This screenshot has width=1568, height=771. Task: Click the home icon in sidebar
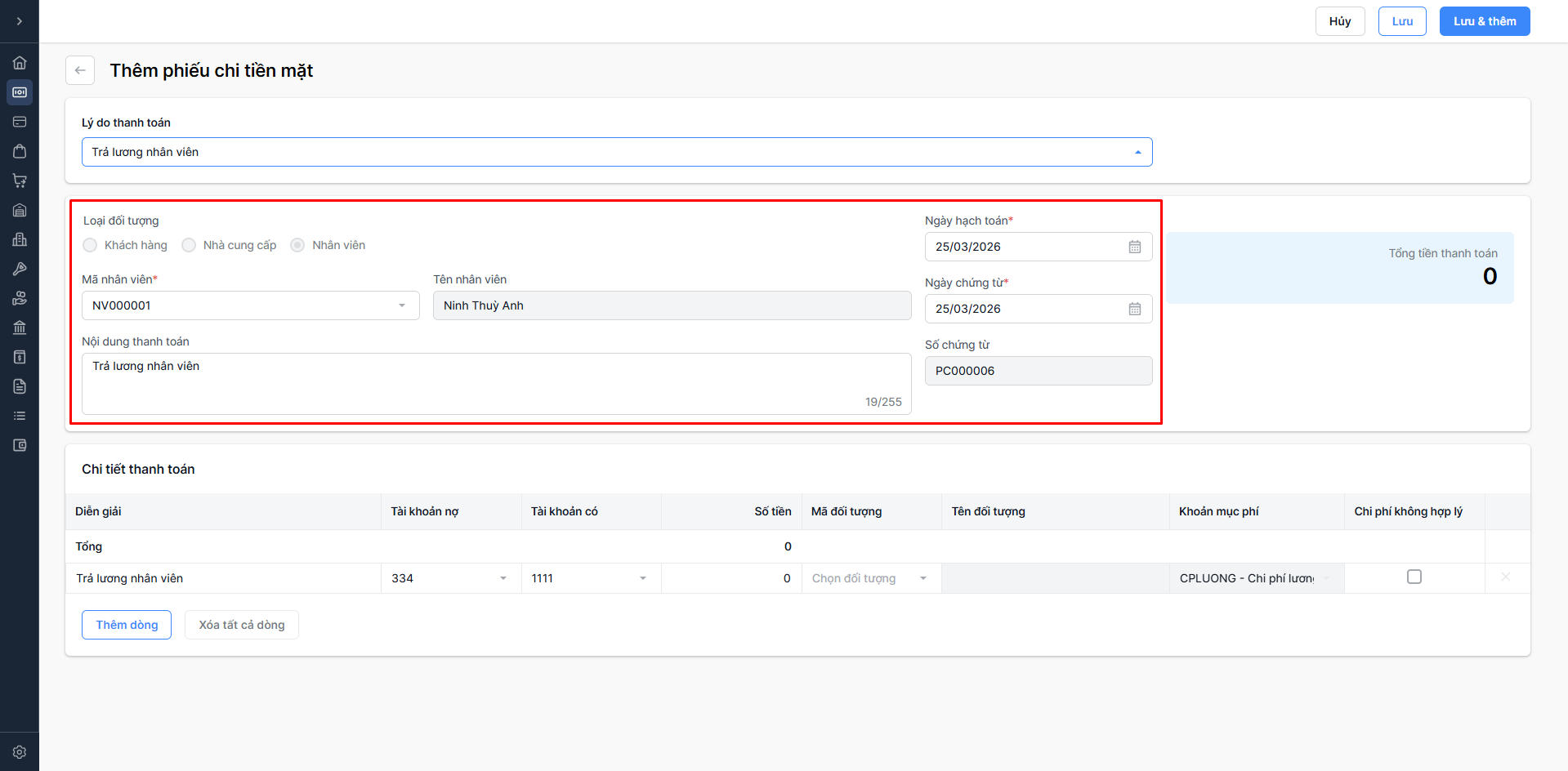click(20, 63)
